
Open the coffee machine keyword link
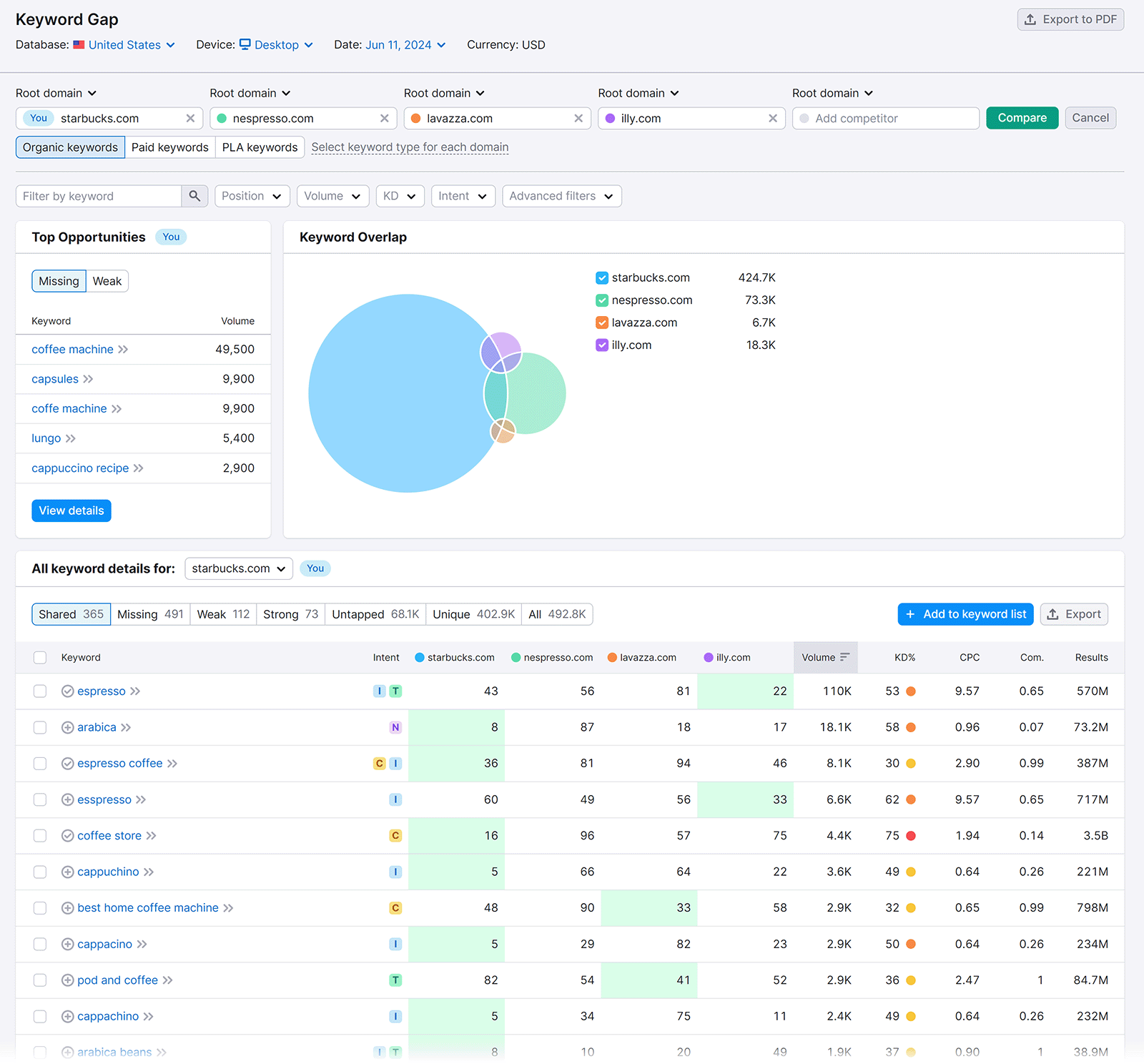(72, 349)
